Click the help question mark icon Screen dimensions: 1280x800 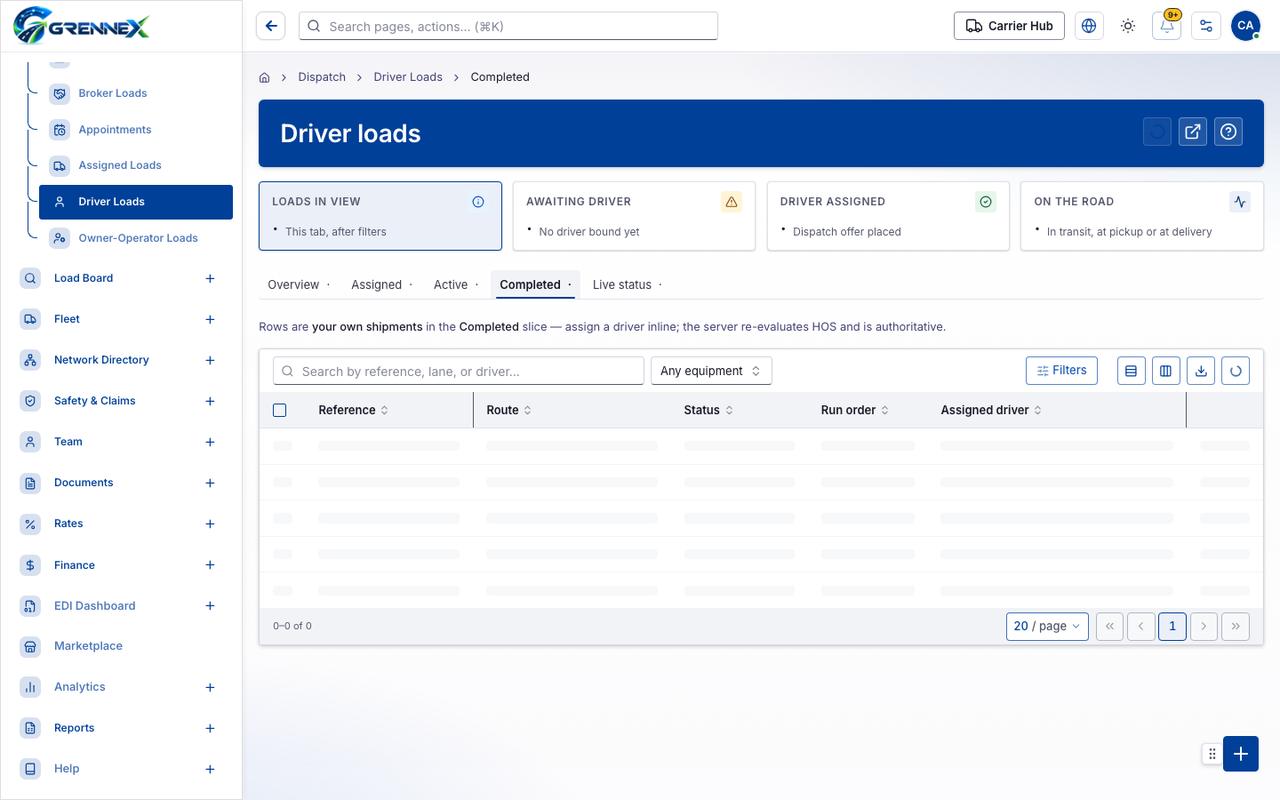point(1229,131)
